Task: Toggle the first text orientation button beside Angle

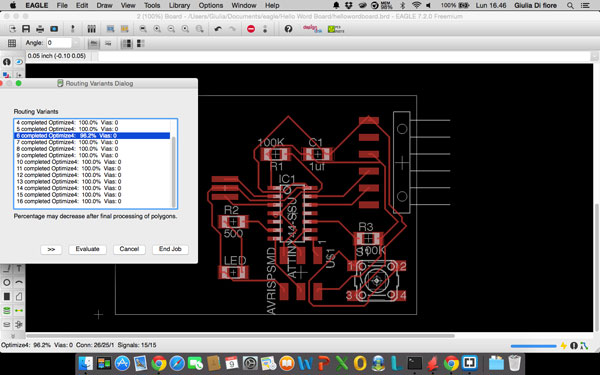Action: 93,43
